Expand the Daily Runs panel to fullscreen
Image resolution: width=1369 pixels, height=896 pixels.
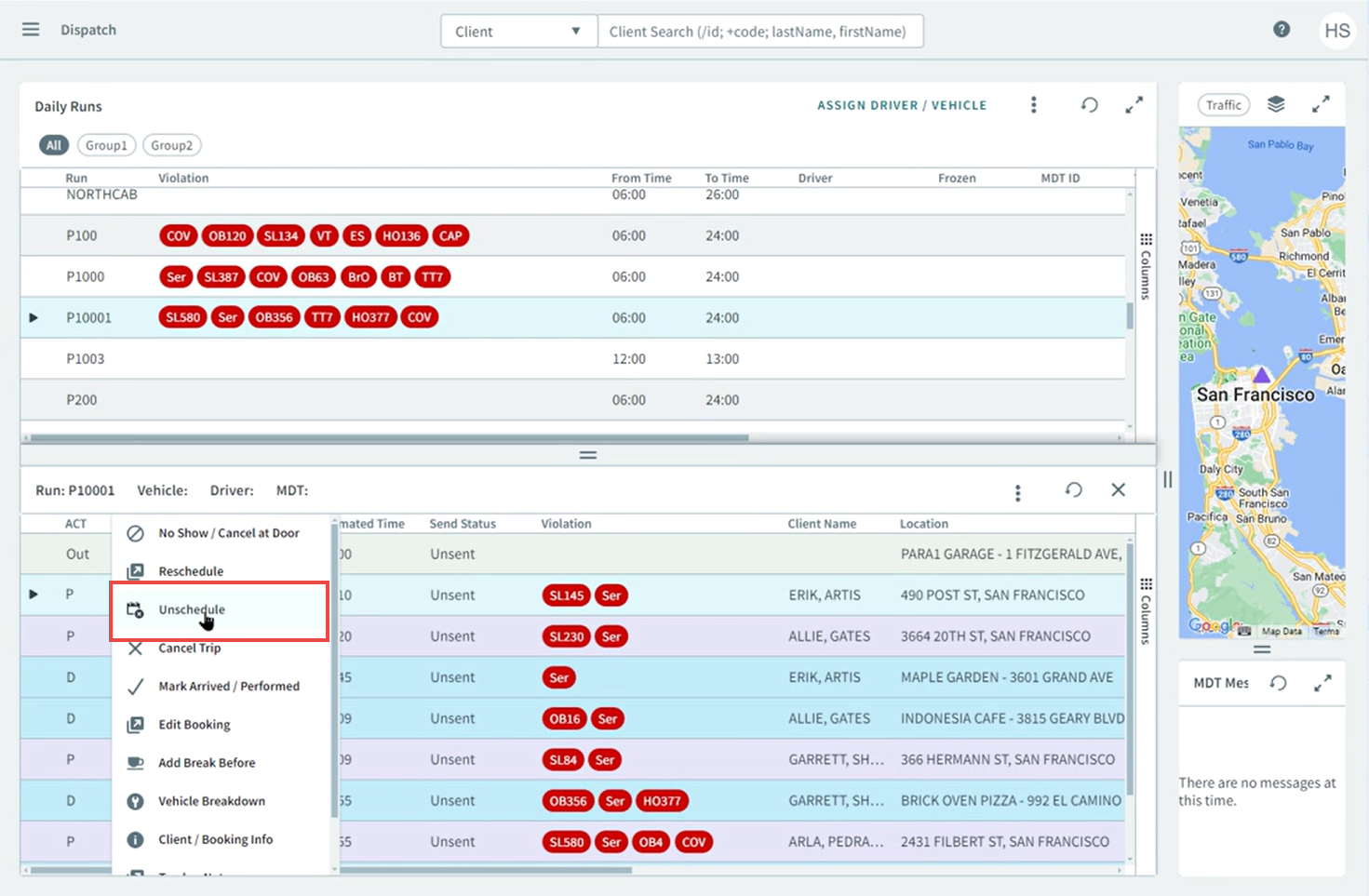point(1134,105)
